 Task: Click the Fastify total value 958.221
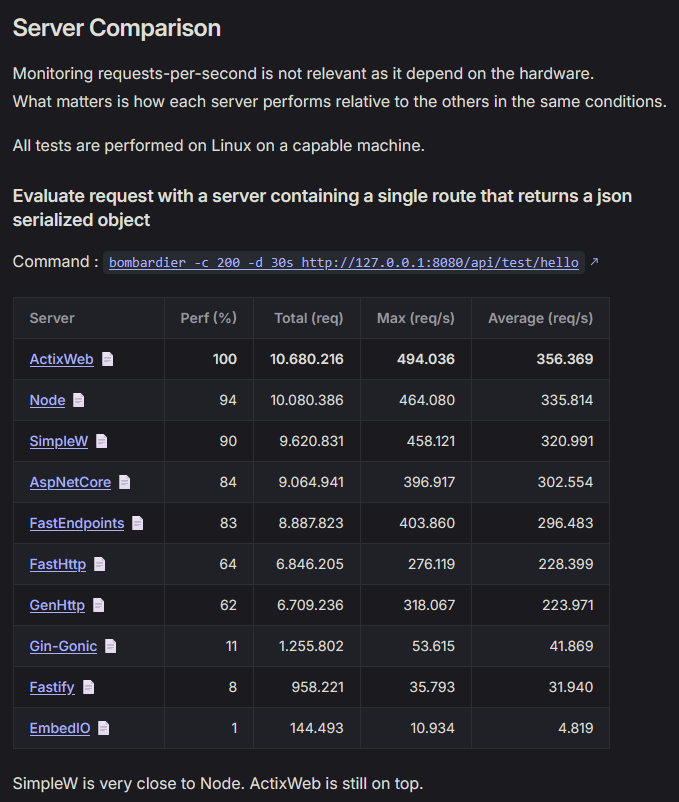click(x=318, y=687)
